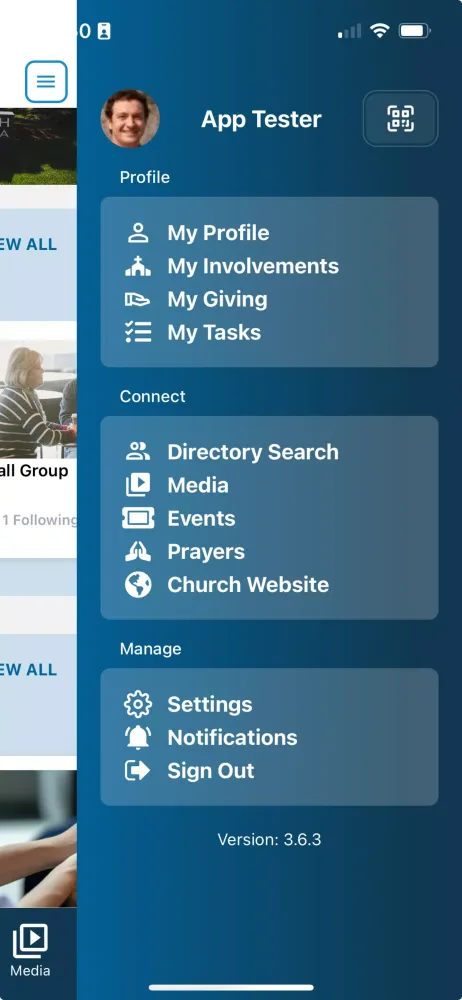This screenshot has width=462, height=1000.
Task: Tap the App Tester user name
Action: point(261,119)
